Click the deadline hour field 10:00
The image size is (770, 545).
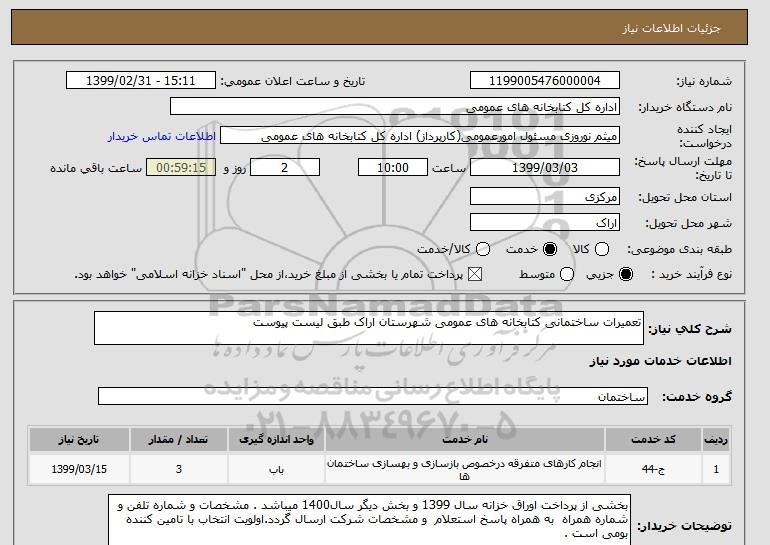[393, 167]
